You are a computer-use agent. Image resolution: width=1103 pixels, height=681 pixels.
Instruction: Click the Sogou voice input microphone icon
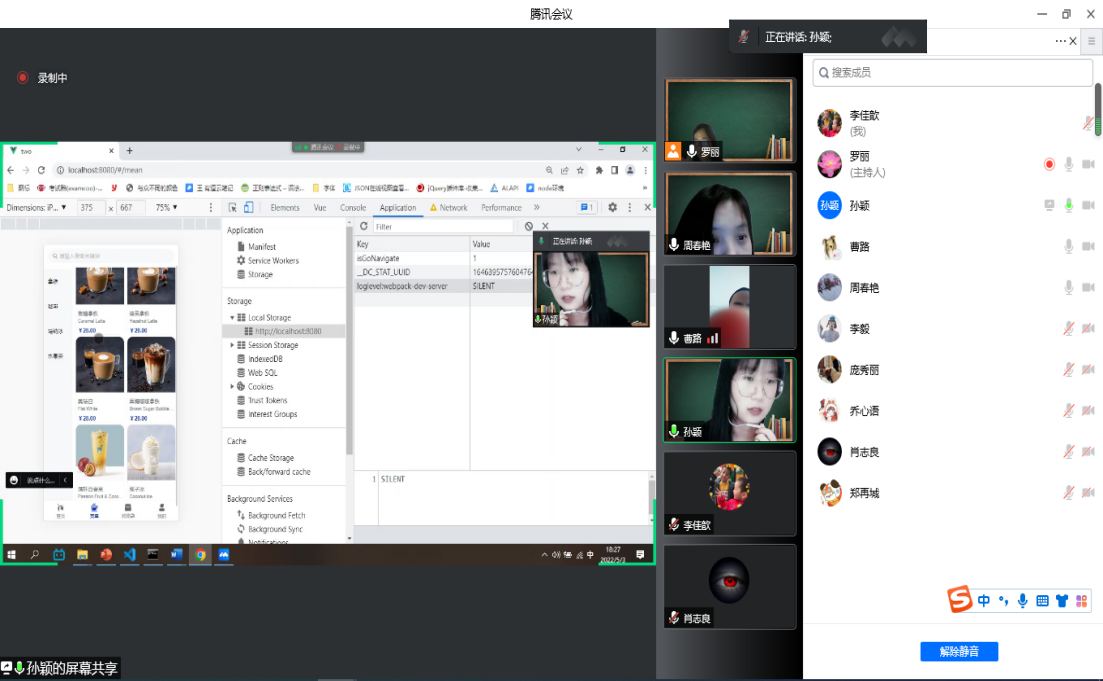[1022, 601]
